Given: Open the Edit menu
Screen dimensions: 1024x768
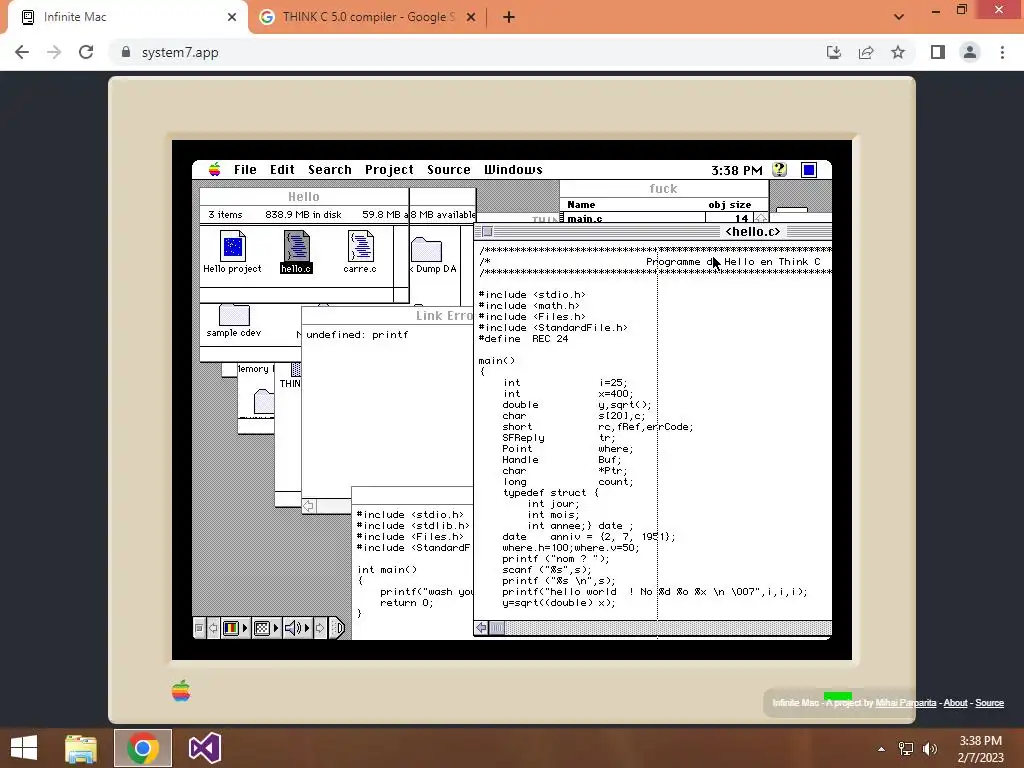Looking at the screenshot, I should point(282,170).
